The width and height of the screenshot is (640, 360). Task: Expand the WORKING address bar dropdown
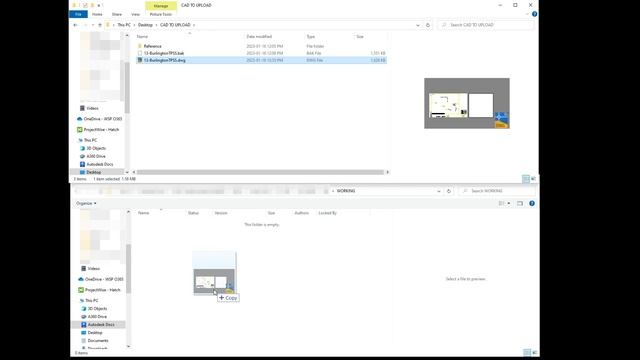[x=439, y=191]
